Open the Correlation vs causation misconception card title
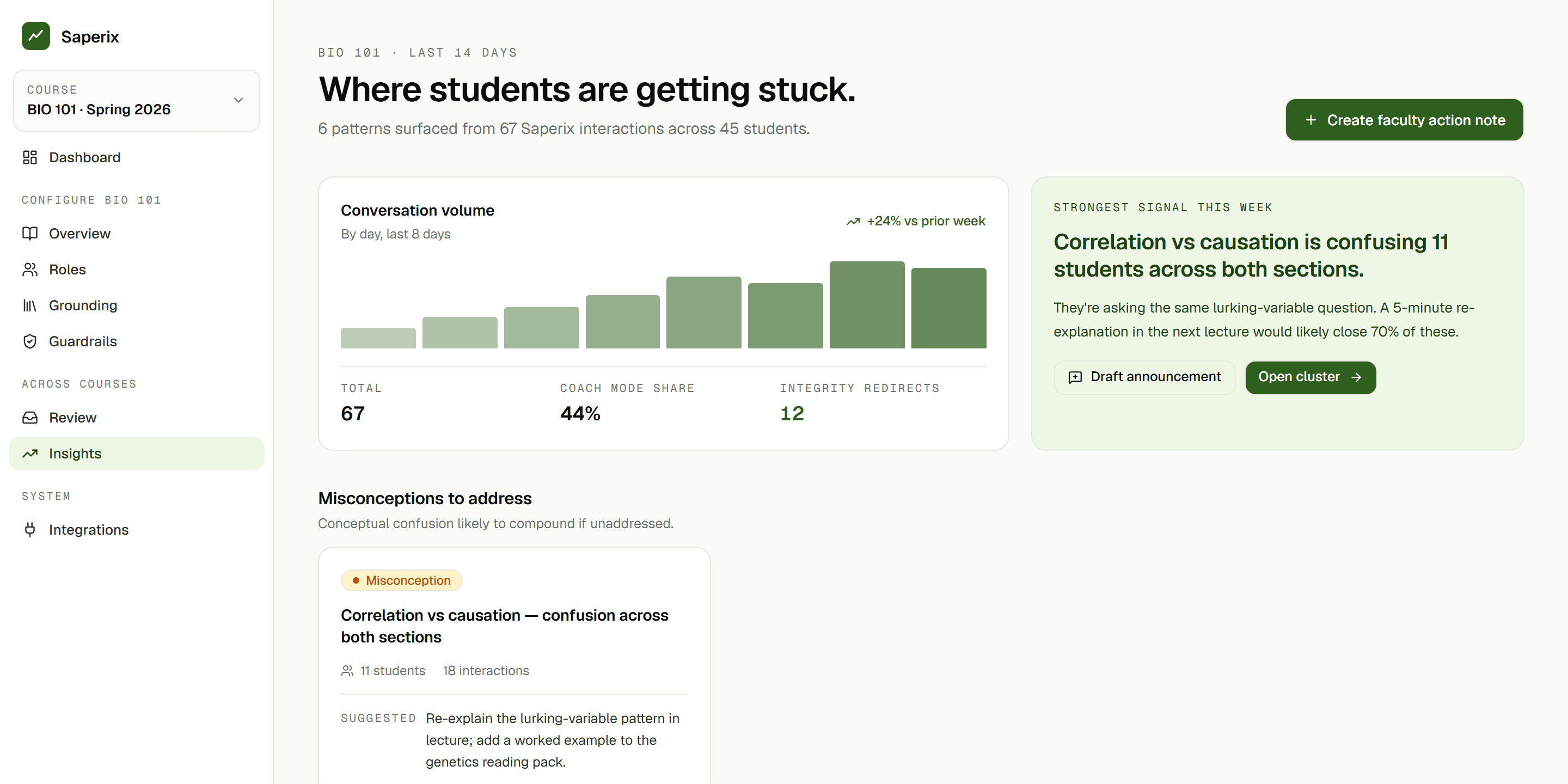 (x=505, y=626)
